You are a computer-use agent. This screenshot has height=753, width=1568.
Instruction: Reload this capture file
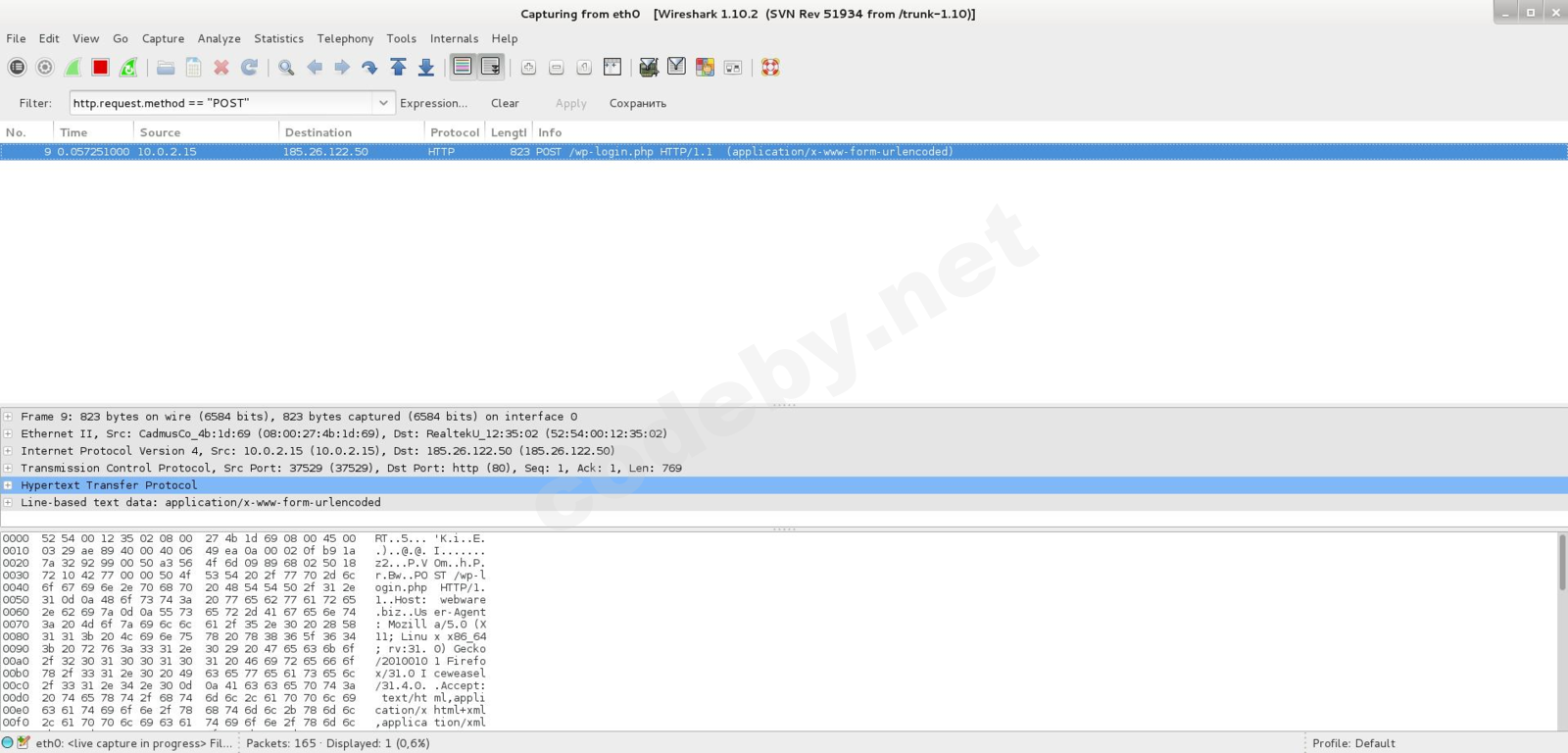tap(249, 68)
